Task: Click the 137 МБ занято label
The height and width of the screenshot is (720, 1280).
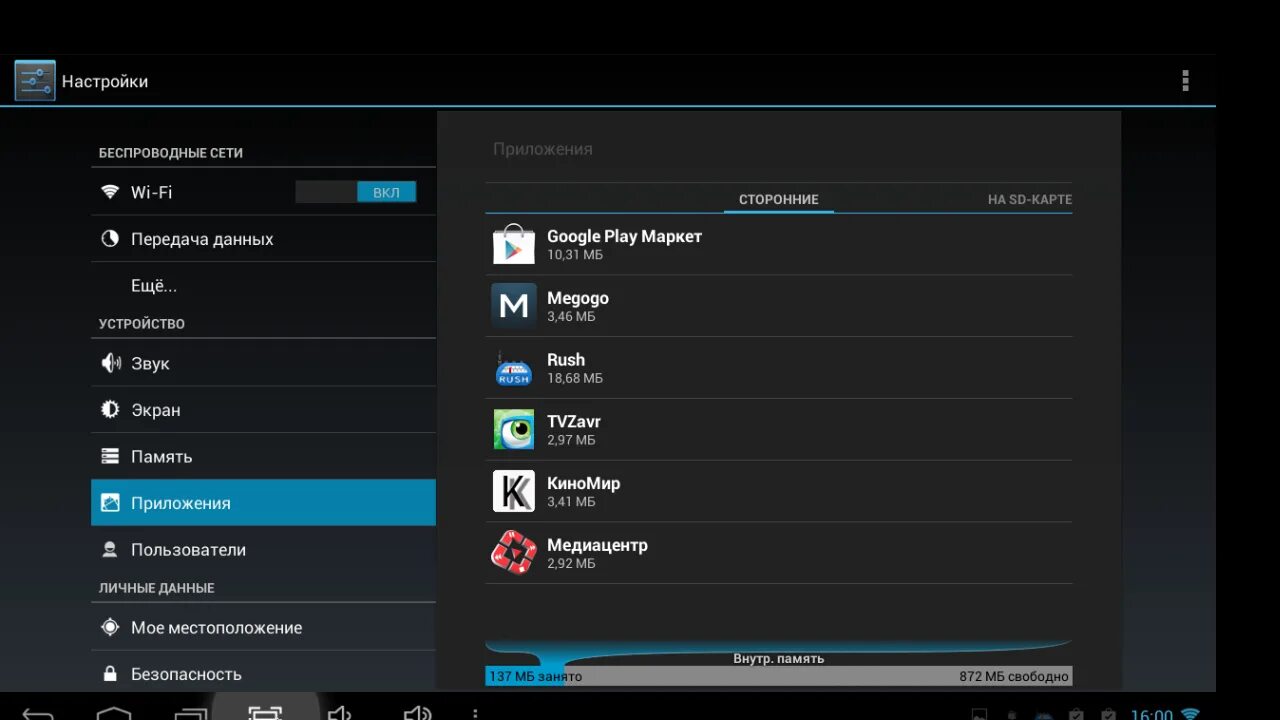Action: [x=535, y=677]
